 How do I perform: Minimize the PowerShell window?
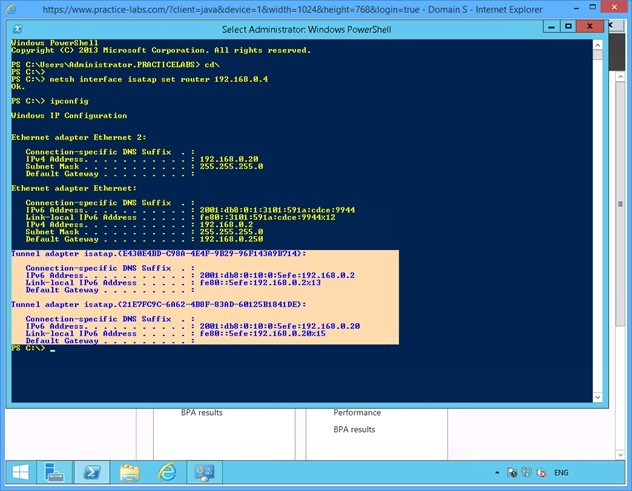pyautogui.click(x=551, y=27)
